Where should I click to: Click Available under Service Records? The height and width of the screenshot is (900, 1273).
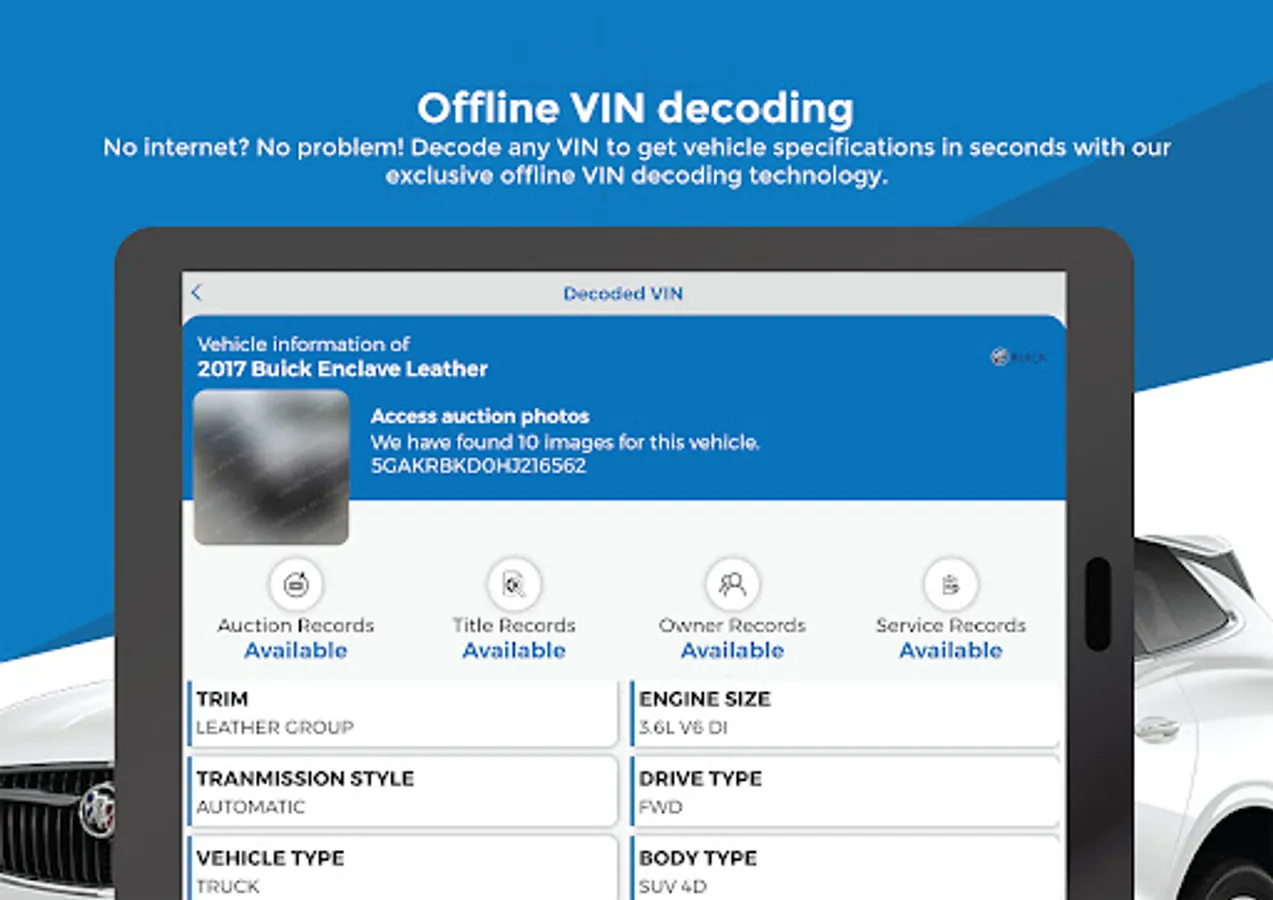coord(950,651)
